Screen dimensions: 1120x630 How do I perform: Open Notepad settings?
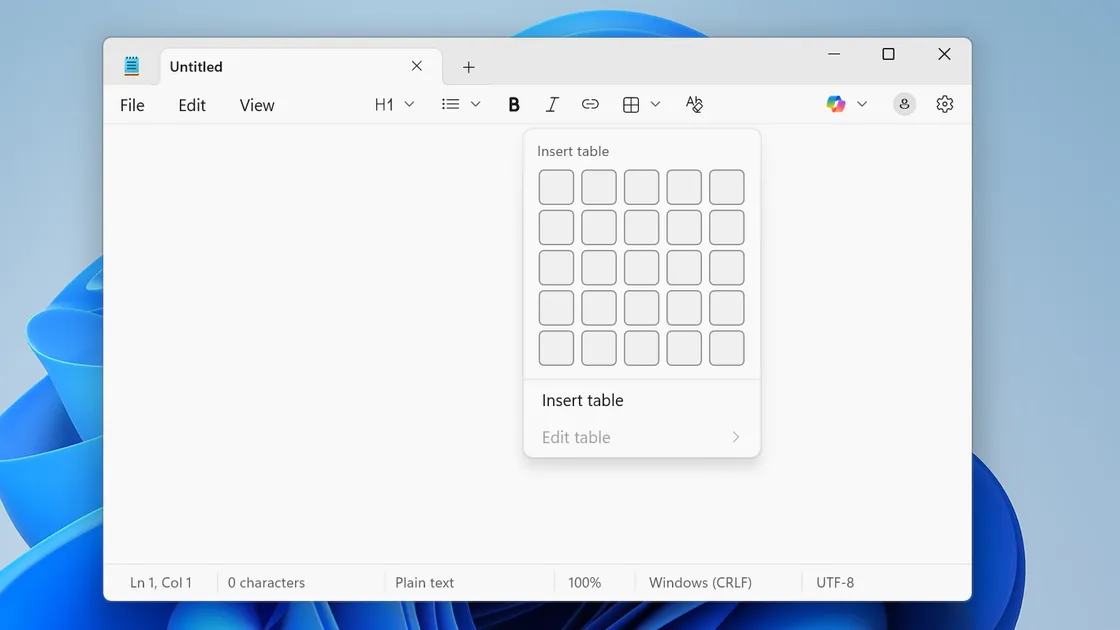pyautogui.click(x=944, y=103)
